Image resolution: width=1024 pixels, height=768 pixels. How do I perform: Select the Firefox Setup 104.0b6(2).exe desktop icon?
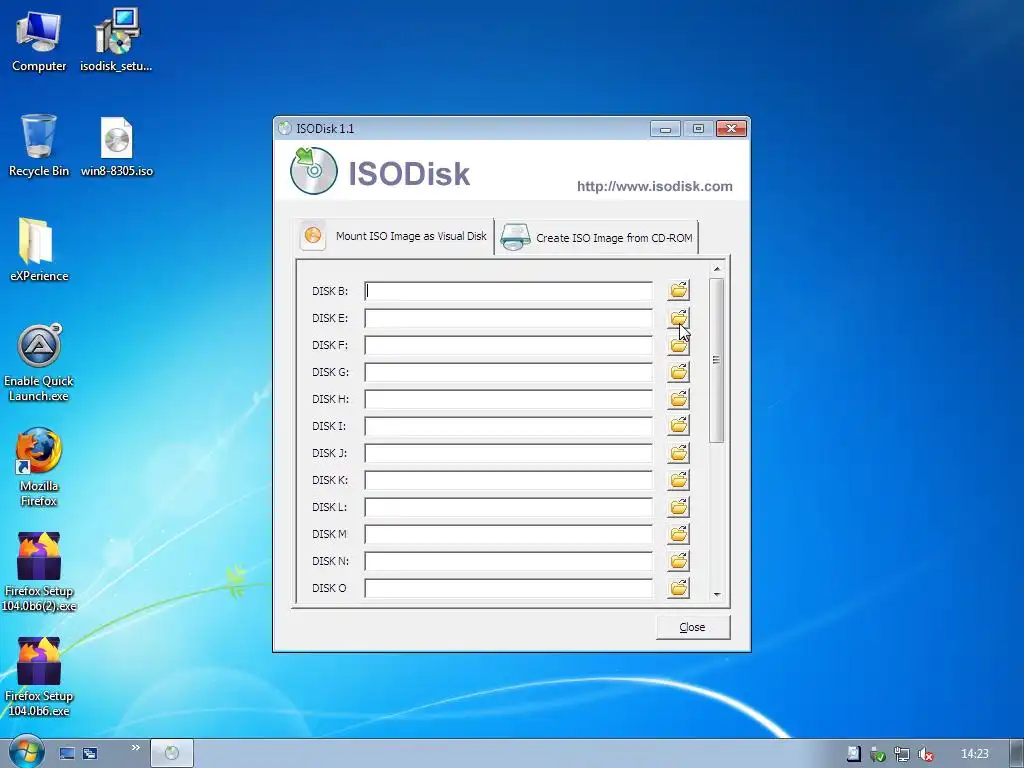point(39,572)
